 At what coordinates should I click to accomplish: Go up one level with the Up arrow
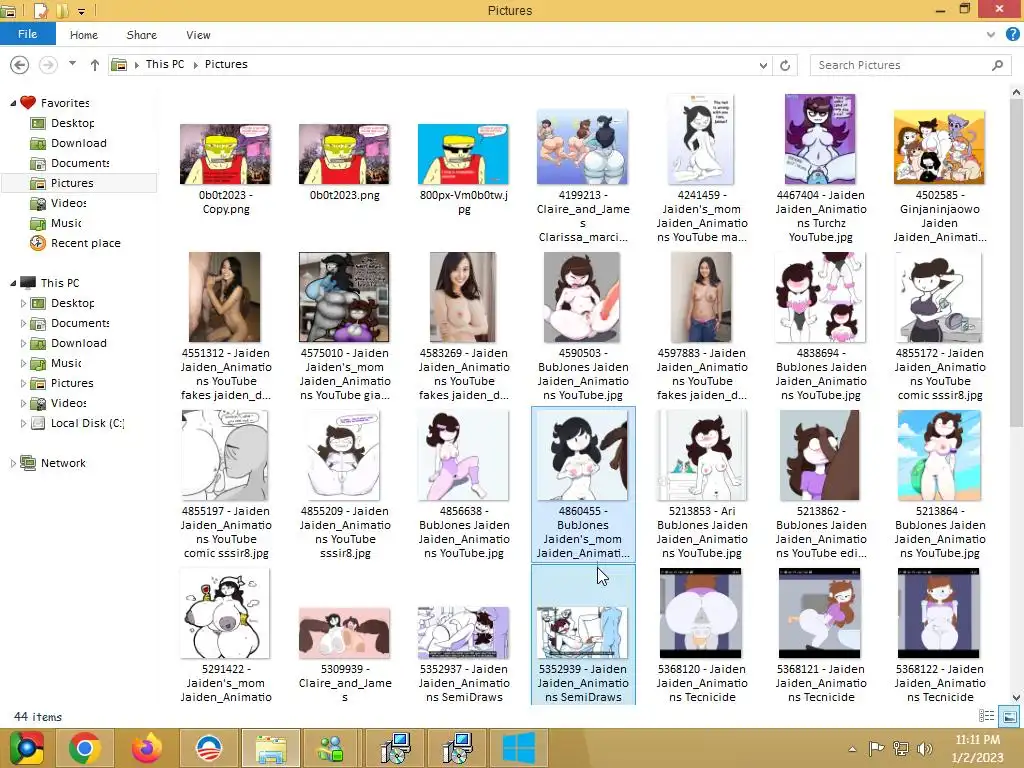[95, 65]
